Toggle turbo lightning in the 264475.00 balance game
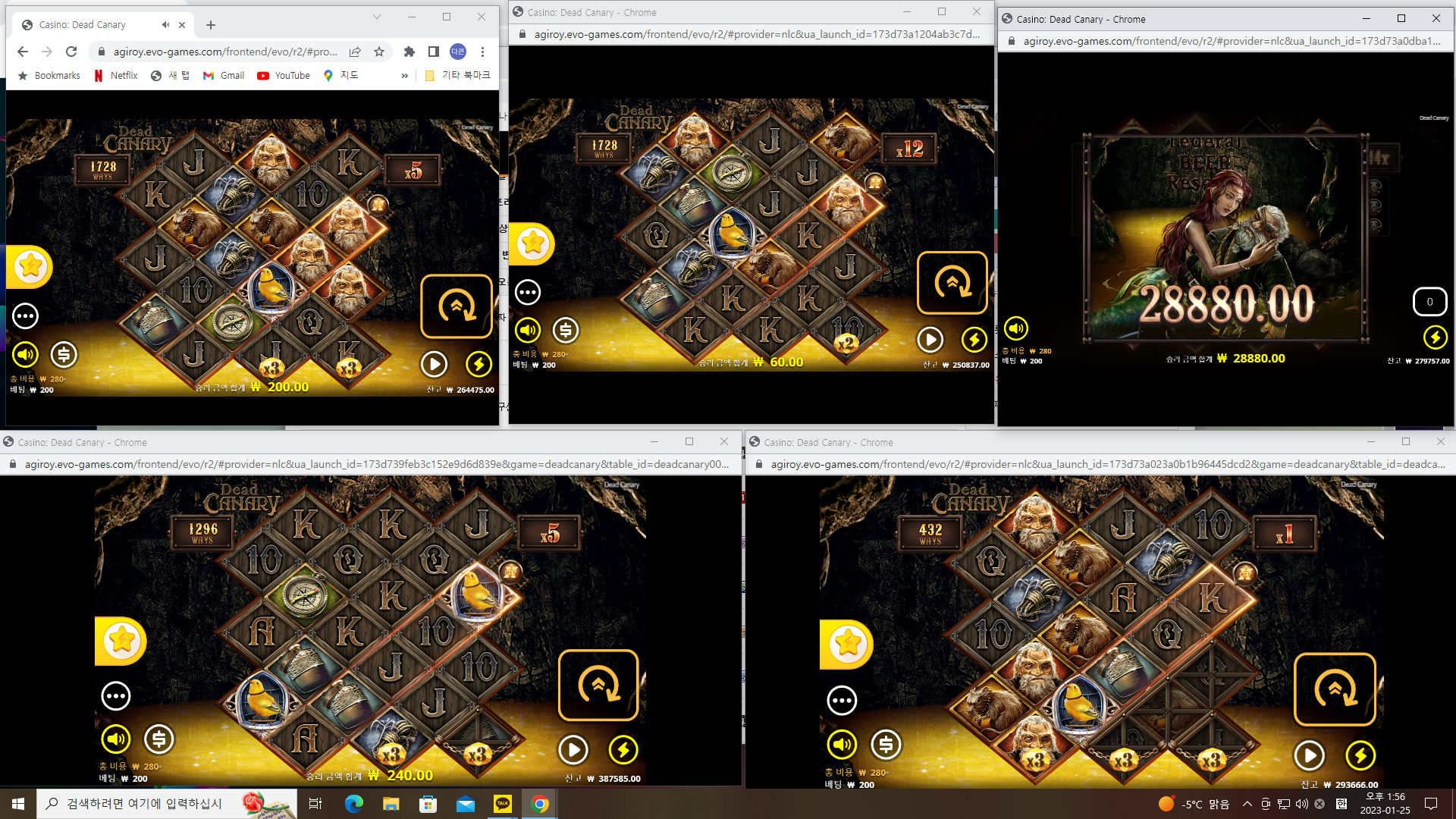Screen dimensions: 1456x819 pyautogui.click(x=479, y=364)
